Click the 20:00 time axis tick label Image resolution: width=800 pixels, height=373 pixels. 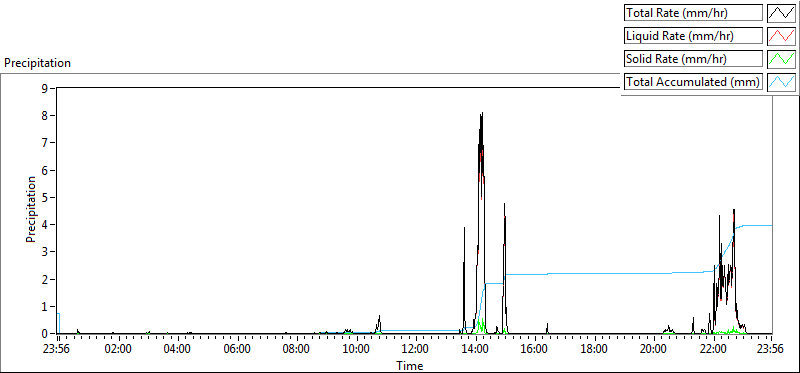pyautogui.click(x=654, y=350)
